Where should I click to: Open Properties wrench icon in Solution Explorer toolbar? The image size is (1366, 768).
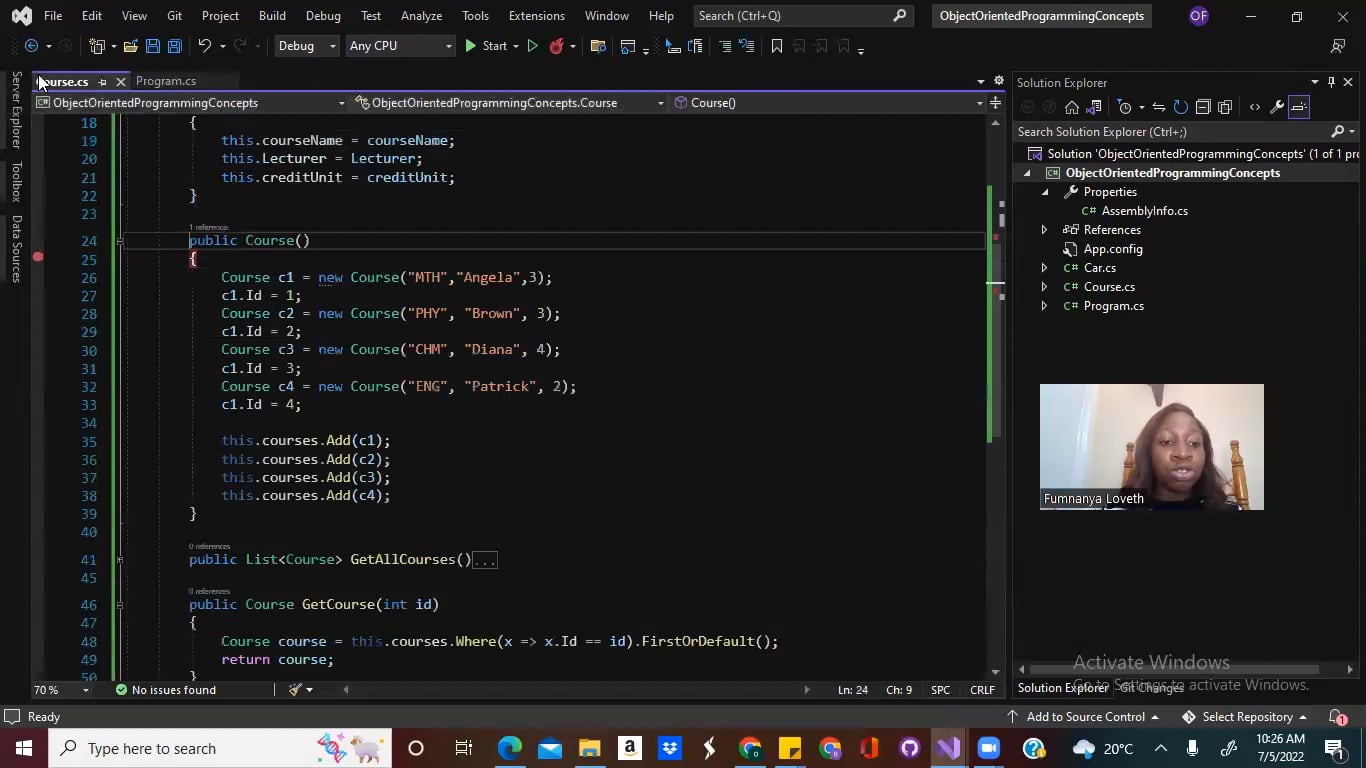click(1277, 107)
